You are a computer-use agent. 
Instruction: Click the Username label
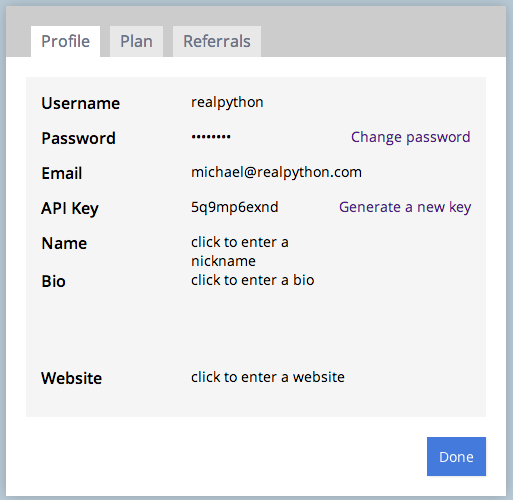(80, 103)
